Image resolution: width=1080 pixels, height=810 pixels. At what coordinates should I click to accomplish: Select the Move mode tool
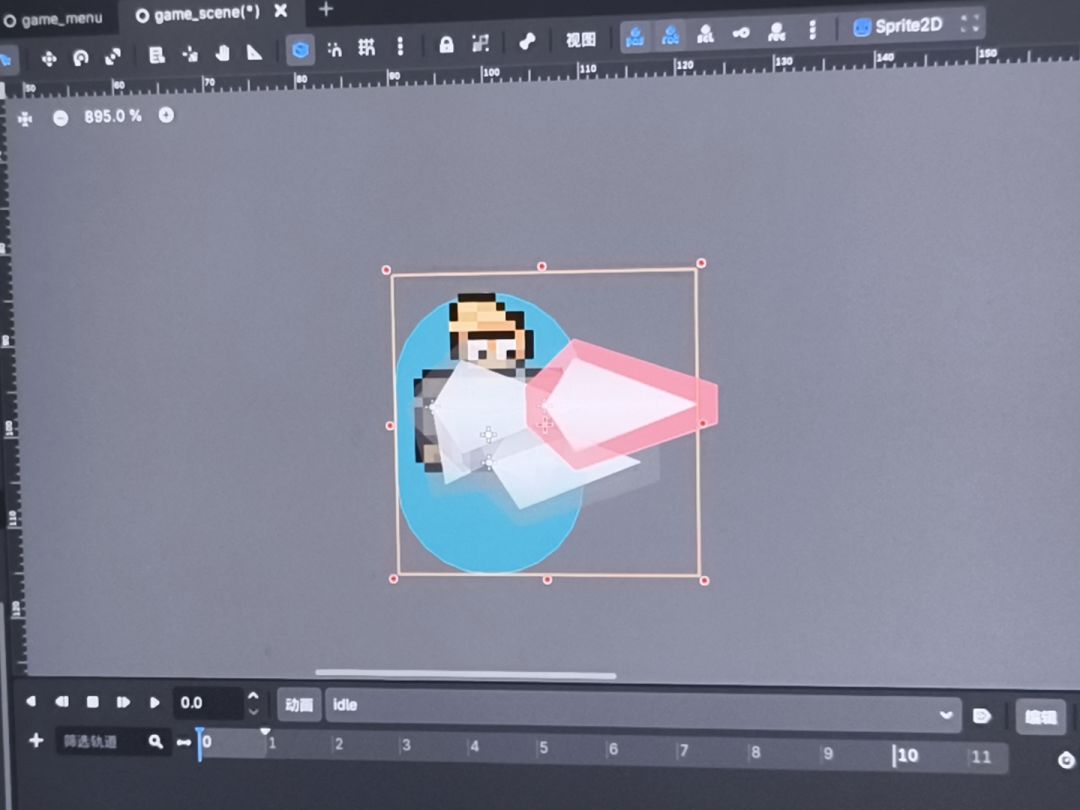(49, 59)
